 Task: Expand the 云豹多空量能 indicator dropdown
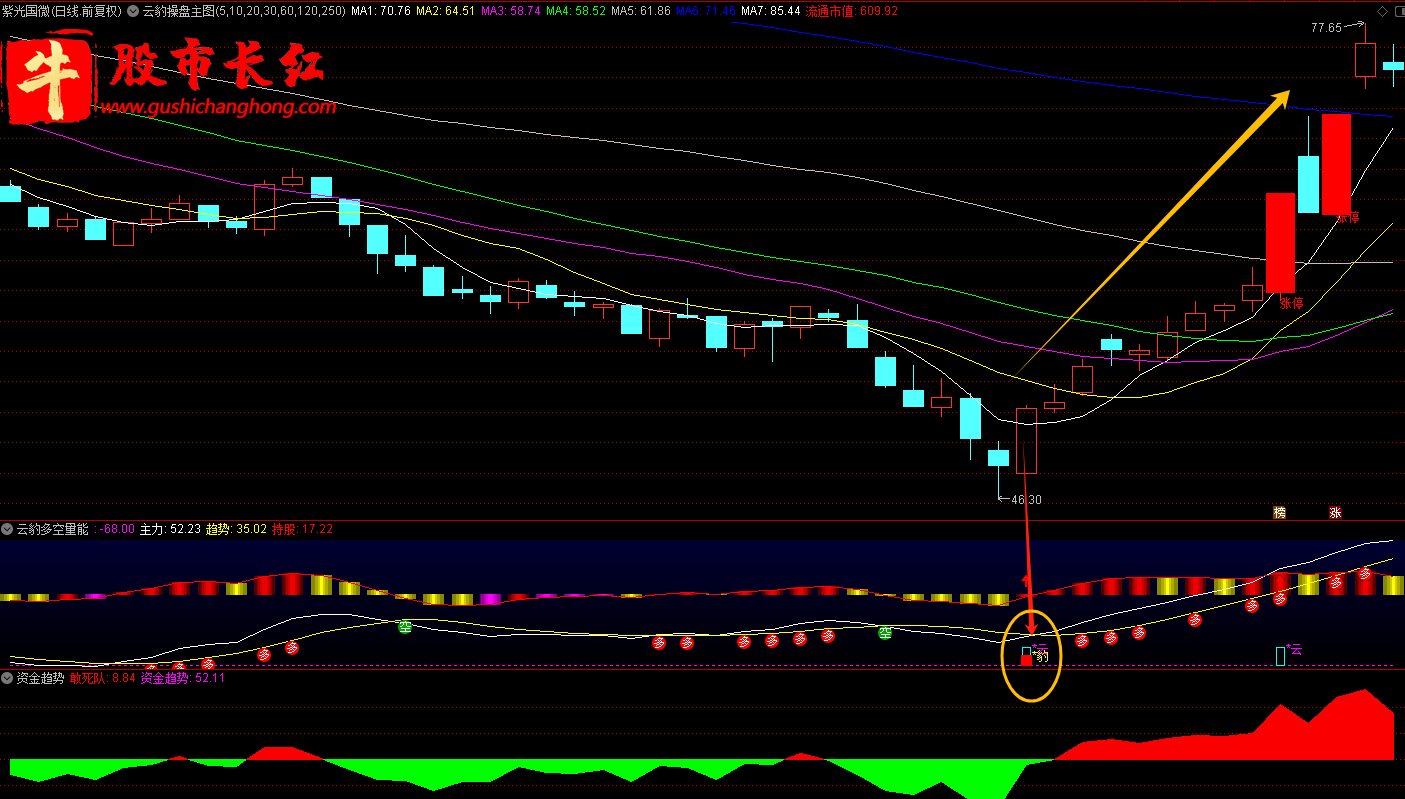point(7,529)
